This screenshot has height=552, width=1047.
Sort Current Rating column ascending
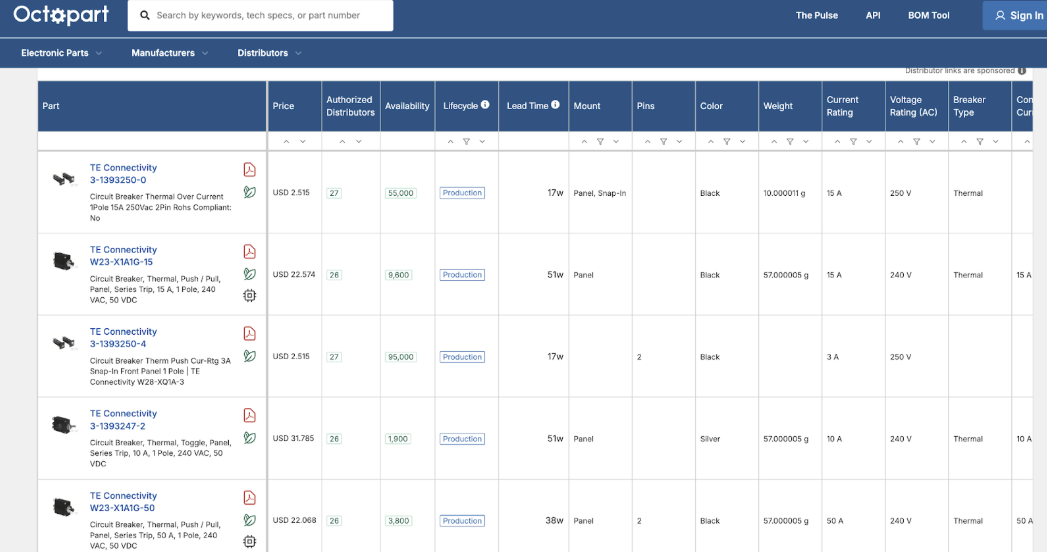[x=837, y=142]
